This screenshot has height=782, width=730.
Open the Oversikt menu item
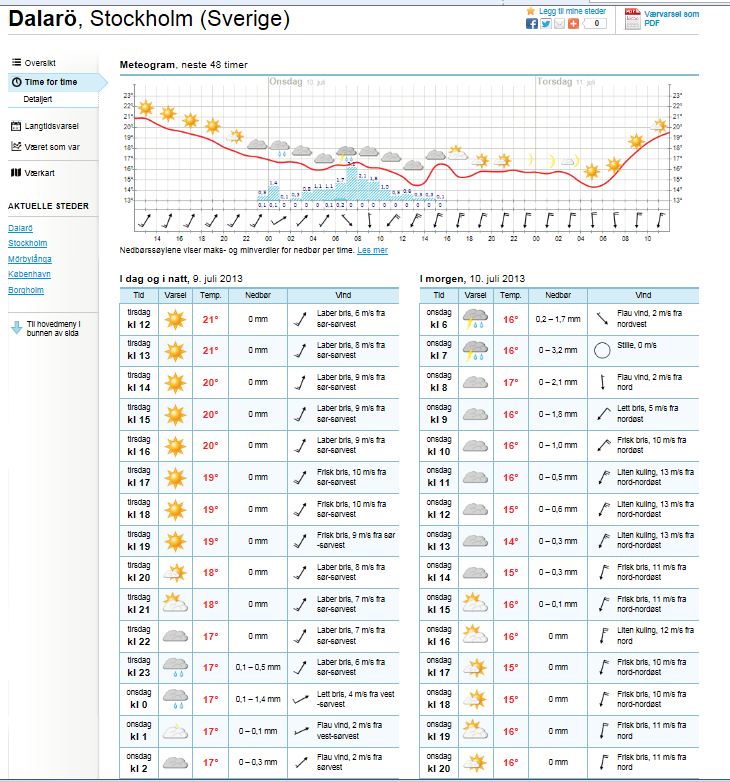click(x=40, y=62)
